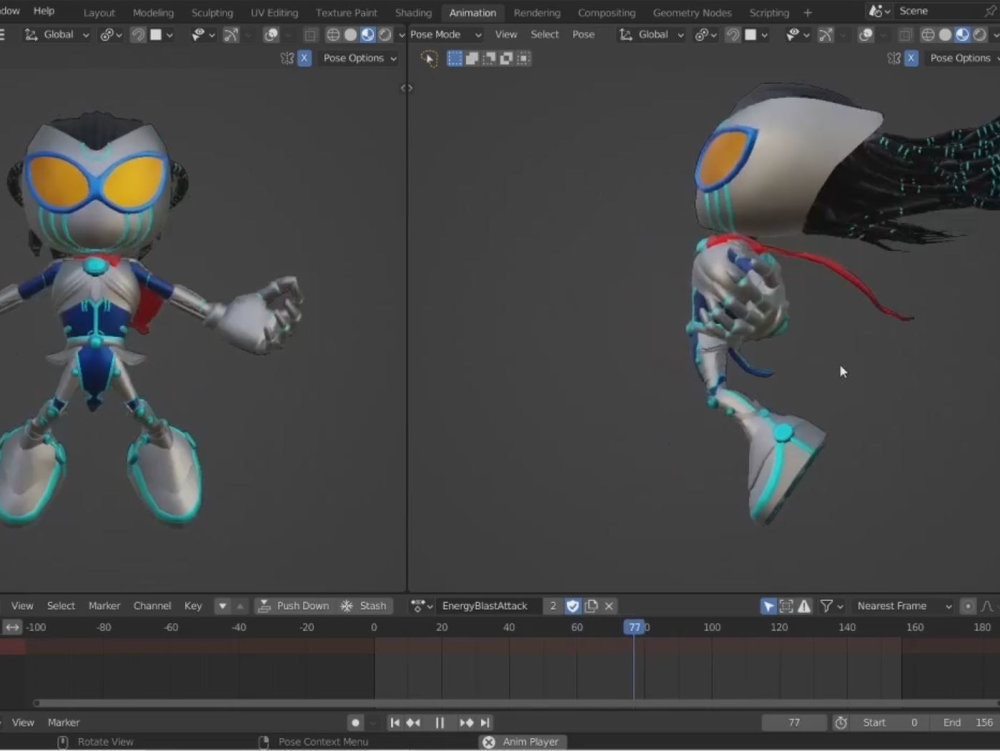
Task: Toggle show warnings icon in the editor header
Action: coord(806,605)
